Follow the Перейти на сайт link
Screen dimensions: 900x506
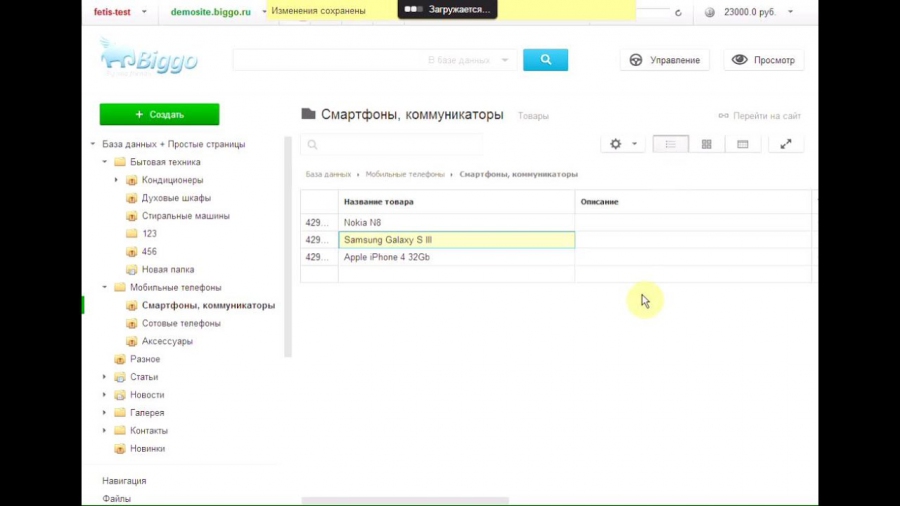[767, 116]
